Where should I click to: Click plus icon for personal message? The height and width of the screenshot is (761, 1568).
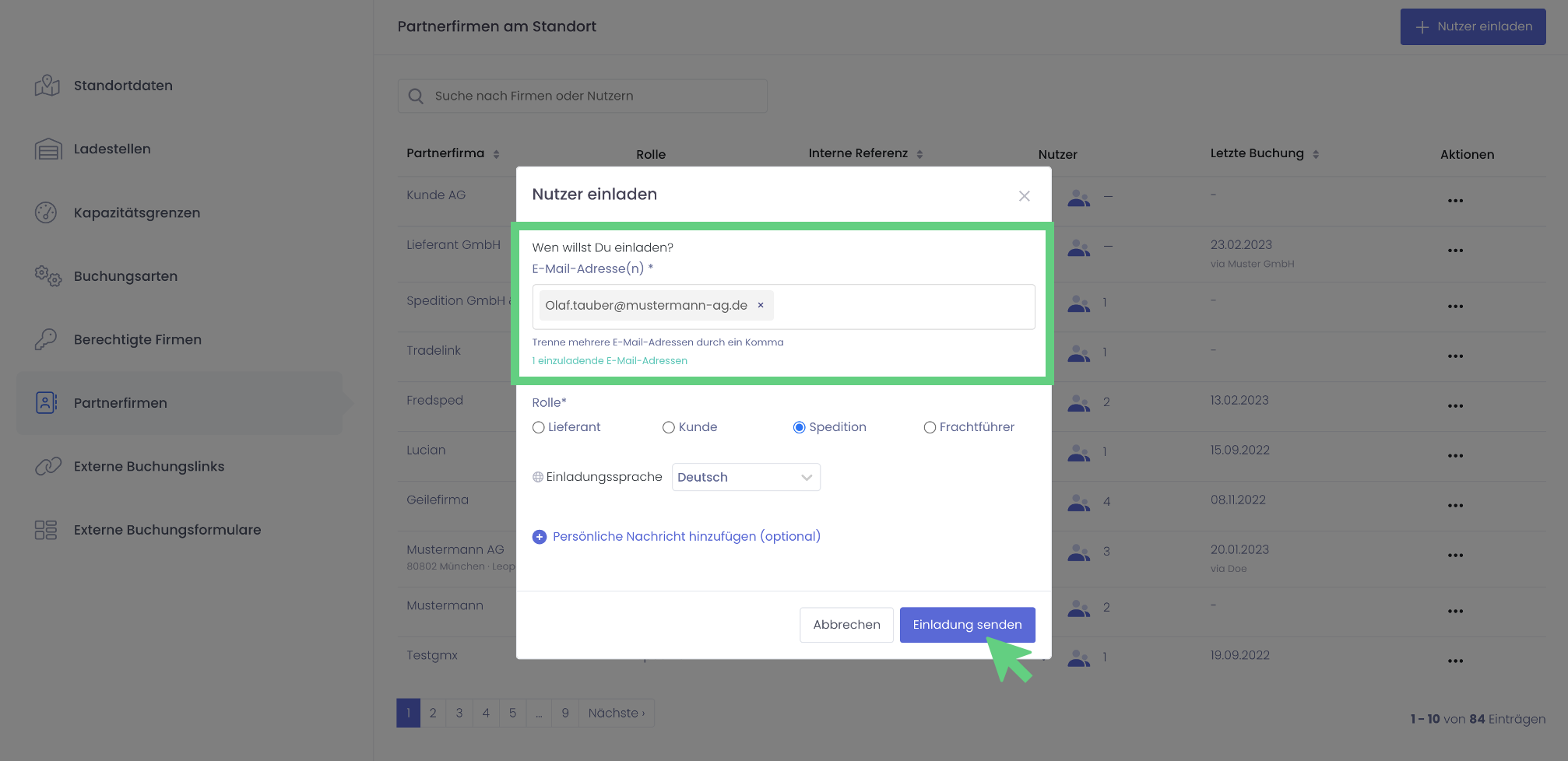(540, 537)
